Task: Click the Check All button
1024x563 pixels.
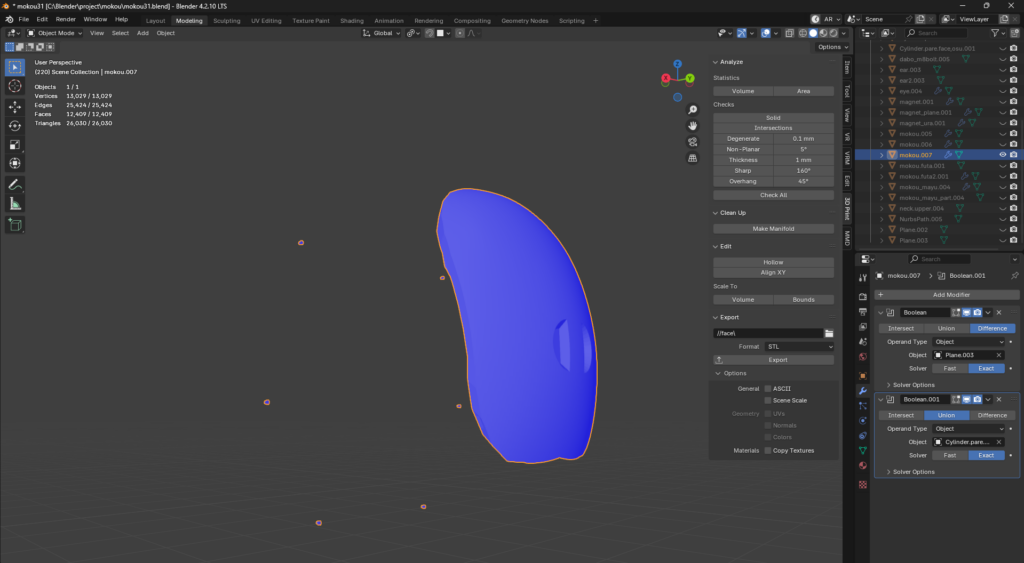Action: point(773,195)
